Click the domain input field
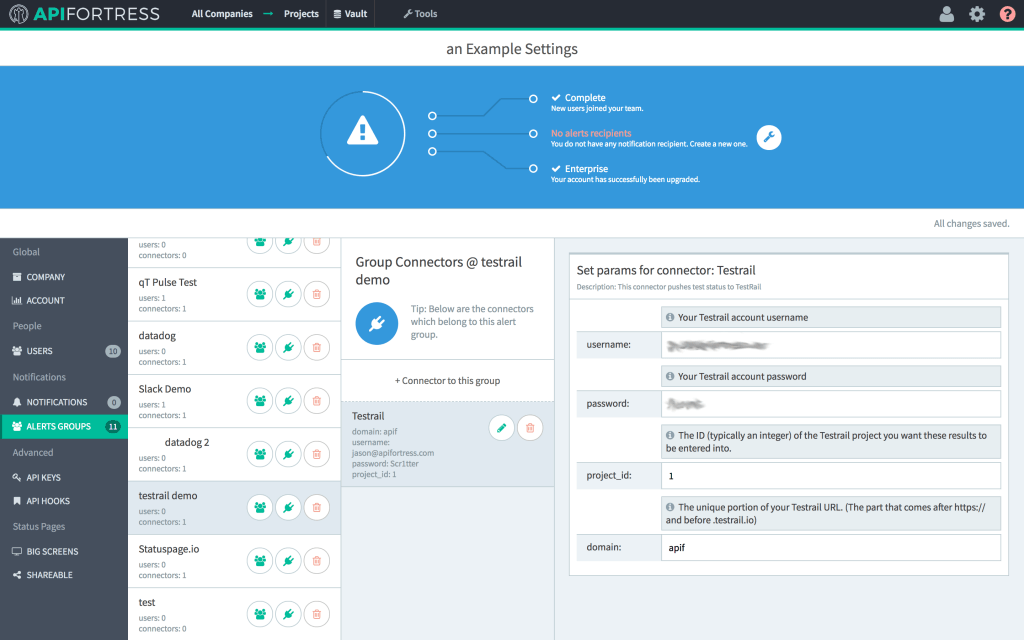This screenshot has height=640, width=1024. click(830, 548)
